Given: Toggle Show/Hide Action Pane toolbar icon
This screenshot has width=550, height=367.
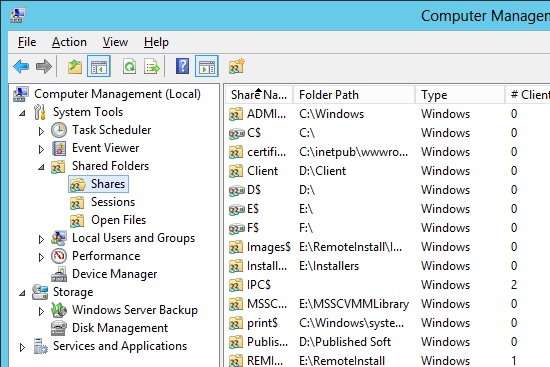Looking at the screenshot, I should pyautogui.click(x=207, y=66).
